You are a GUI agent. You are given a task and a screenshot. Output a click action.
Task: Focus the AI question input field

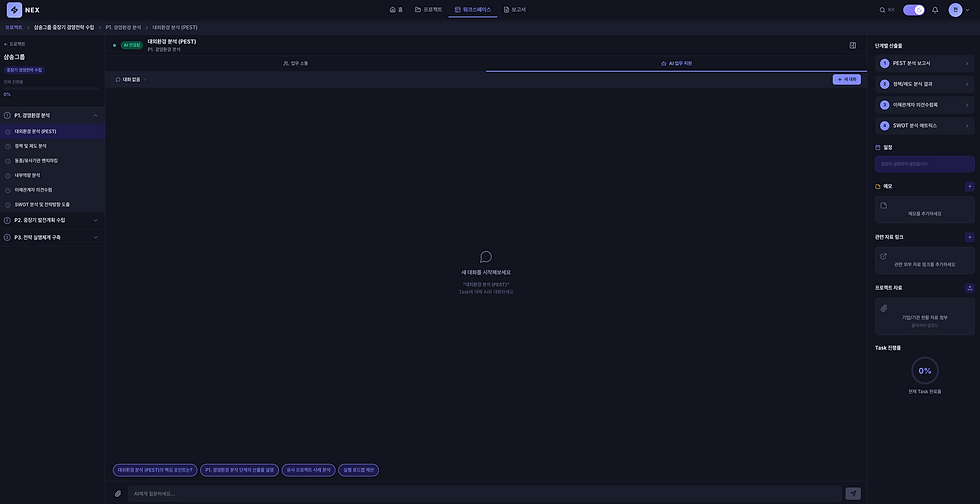coord(485,493)
